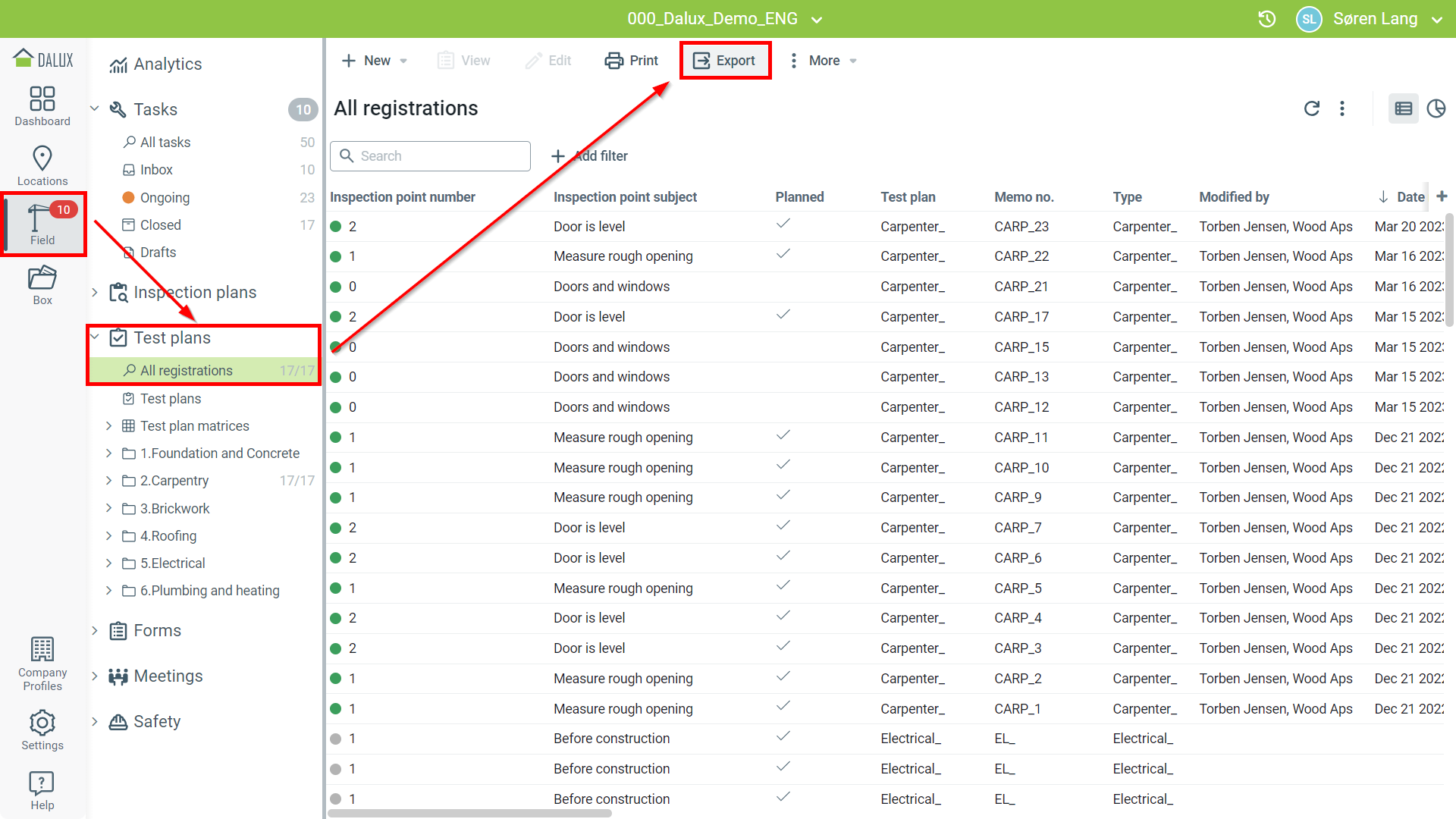Collapse the Tasks section chevron
1456x819 pixels.
pyautogui.click(x=95, y=109)
